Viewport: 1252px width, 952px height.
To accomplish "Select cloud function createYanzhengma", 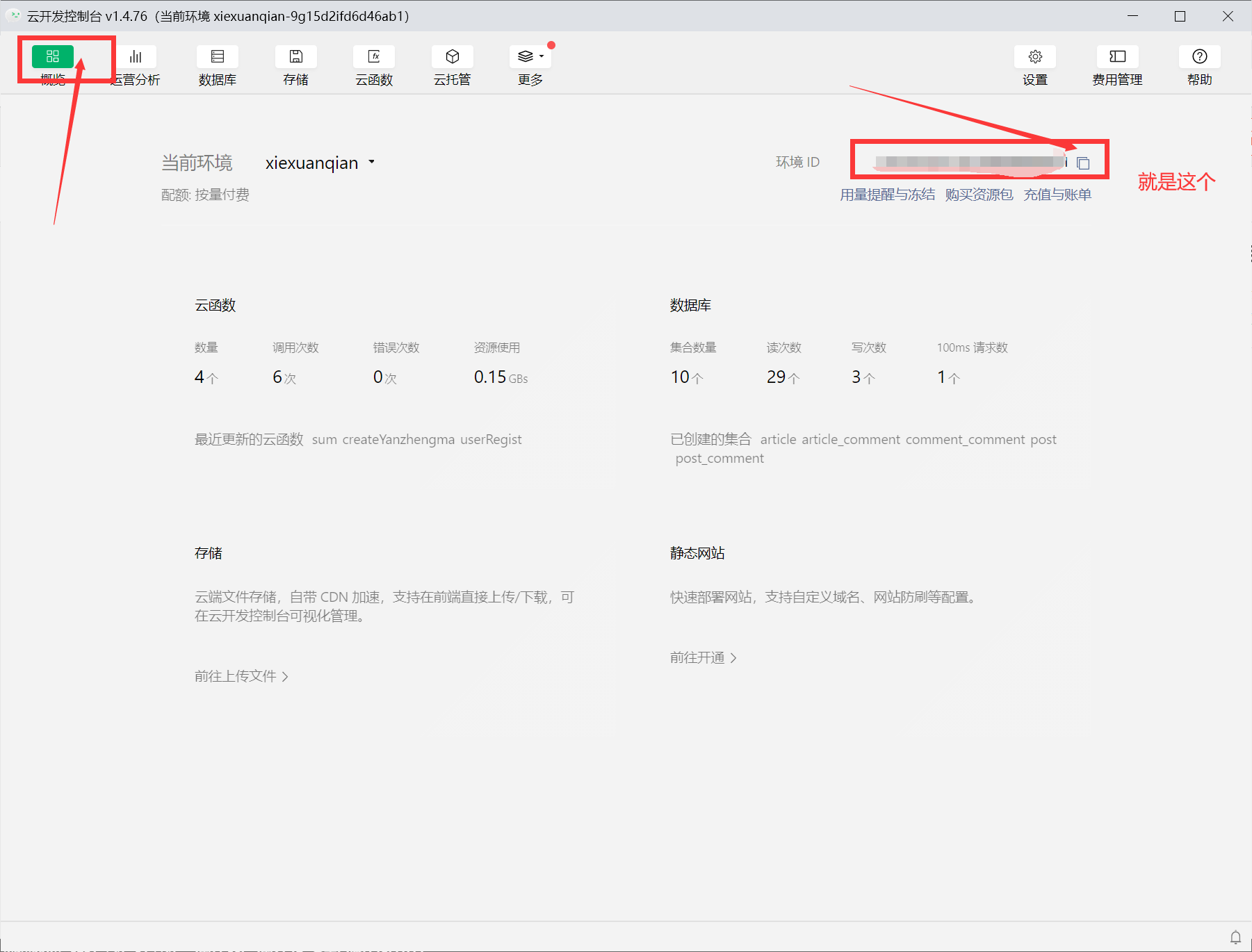I will point(398,439).
